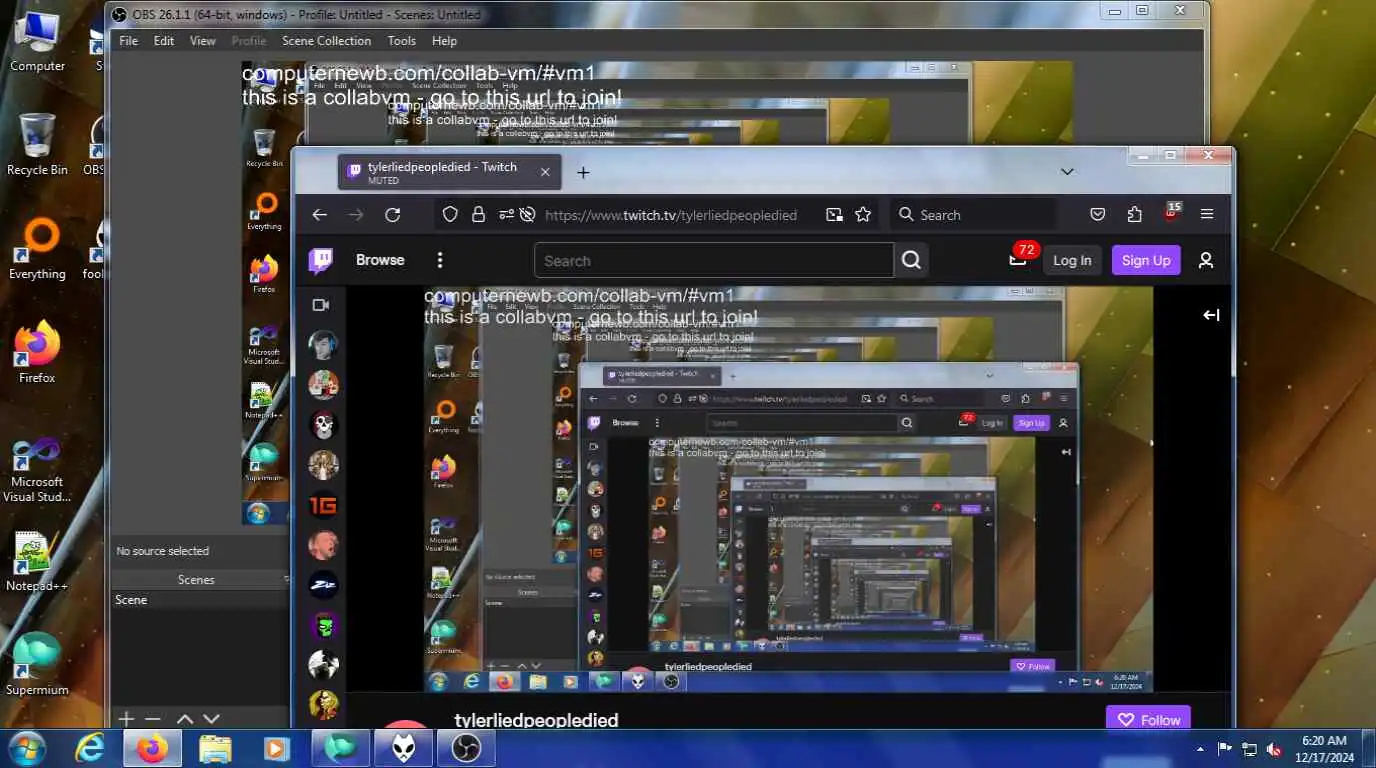Click the Twitch logo home icon
The image size is (1376, 768).
[x=321, y=261]
